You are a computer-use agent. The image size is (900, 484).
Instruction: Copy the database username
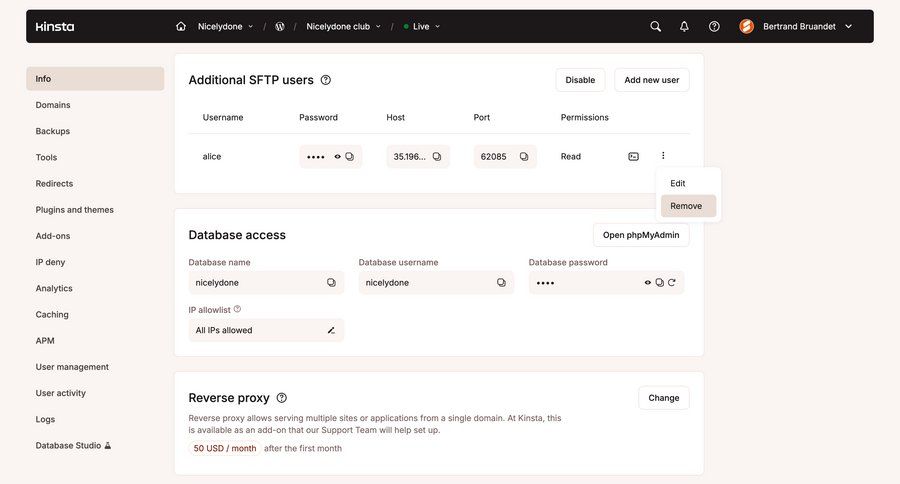click(501, 282)
